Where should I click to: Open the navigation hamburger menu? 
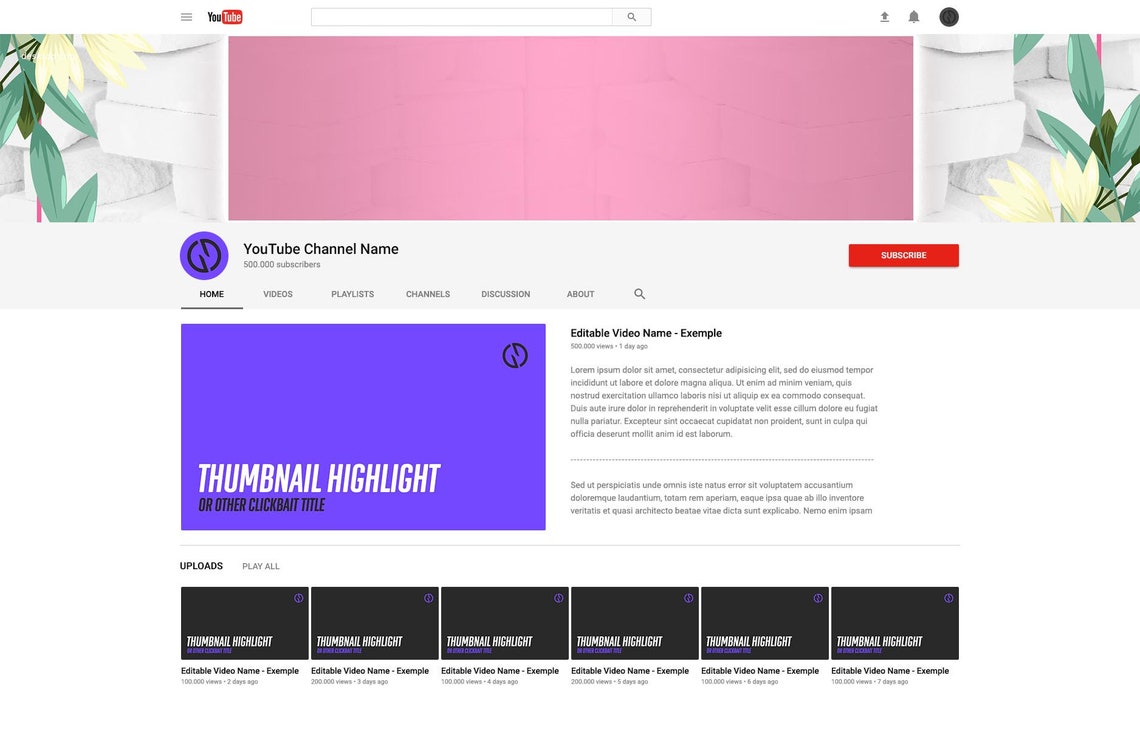(184, 16)
